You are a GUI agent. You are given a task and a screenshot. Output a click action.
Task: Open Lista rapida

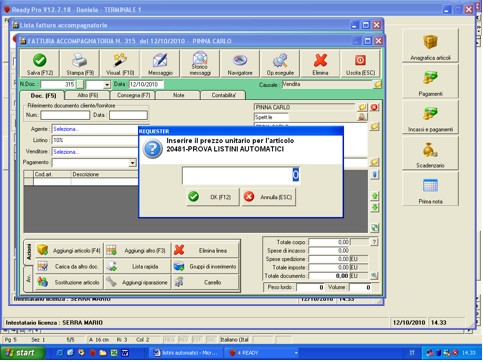137,266
